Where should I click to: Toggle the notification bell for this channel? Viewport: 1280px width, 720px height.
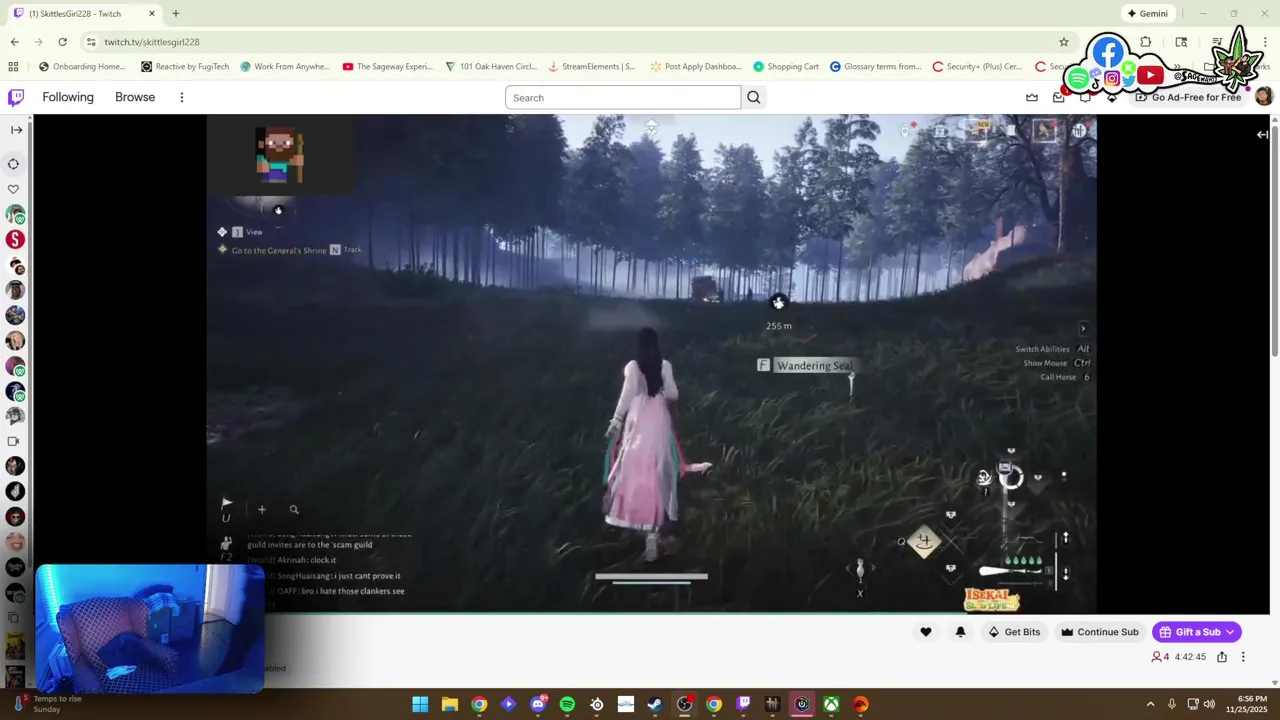tap(960, 632)
